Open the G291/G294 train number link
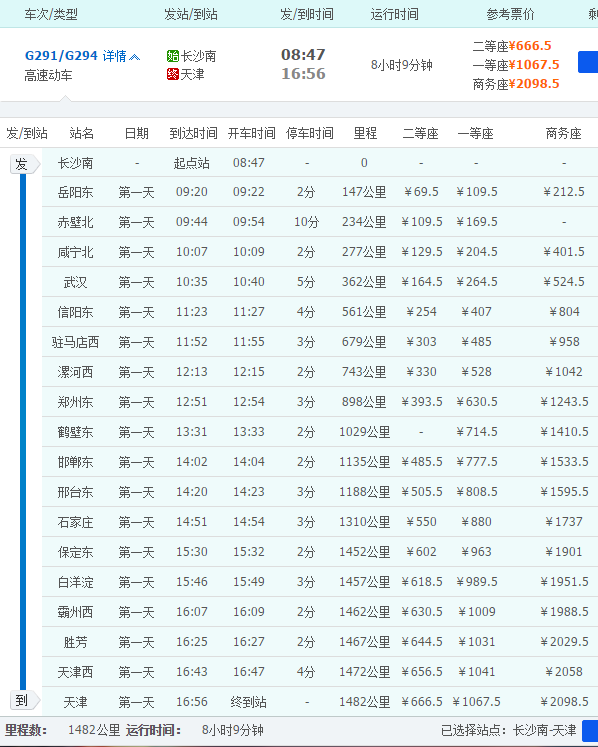This screenshot has width=598, height=747. (61, 56)
